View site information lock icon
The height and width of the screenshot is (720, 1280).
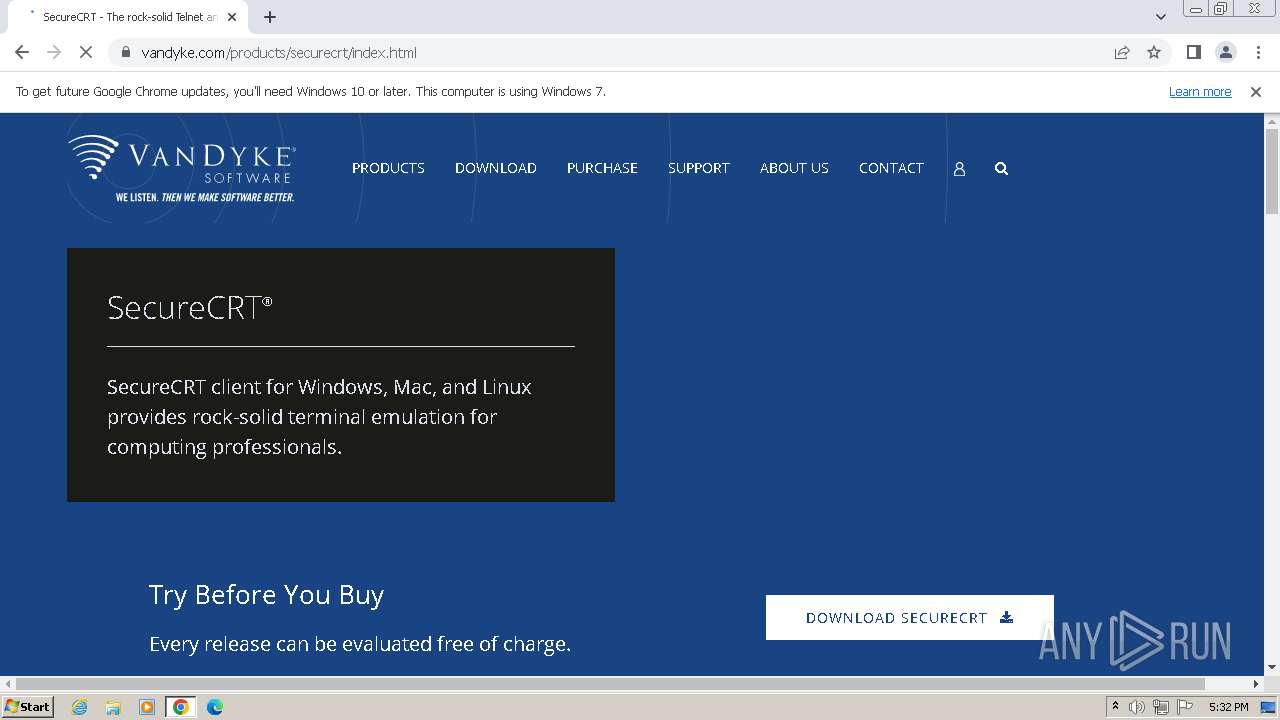pyautogui.click(x=126, y=52)
